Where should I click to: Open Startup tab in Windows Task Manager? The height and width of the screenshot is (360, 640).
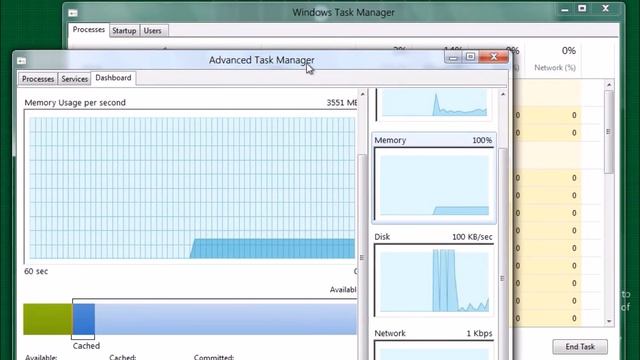[x=124, y=31]
